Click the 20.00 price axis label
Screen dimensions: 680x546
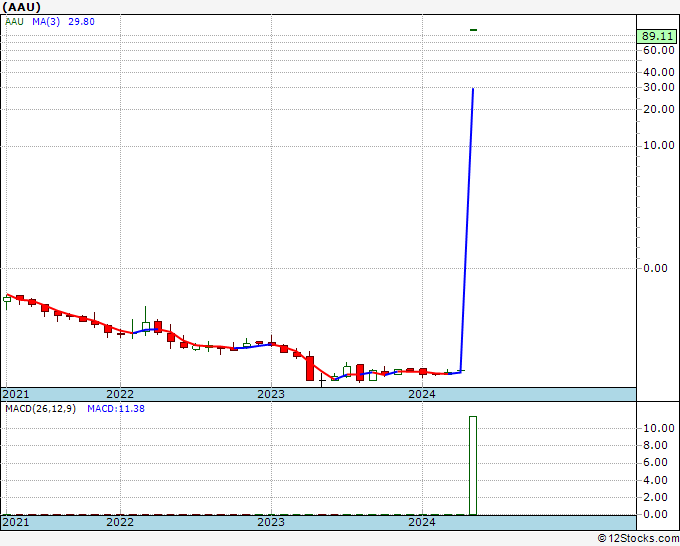tap(659, 109)
